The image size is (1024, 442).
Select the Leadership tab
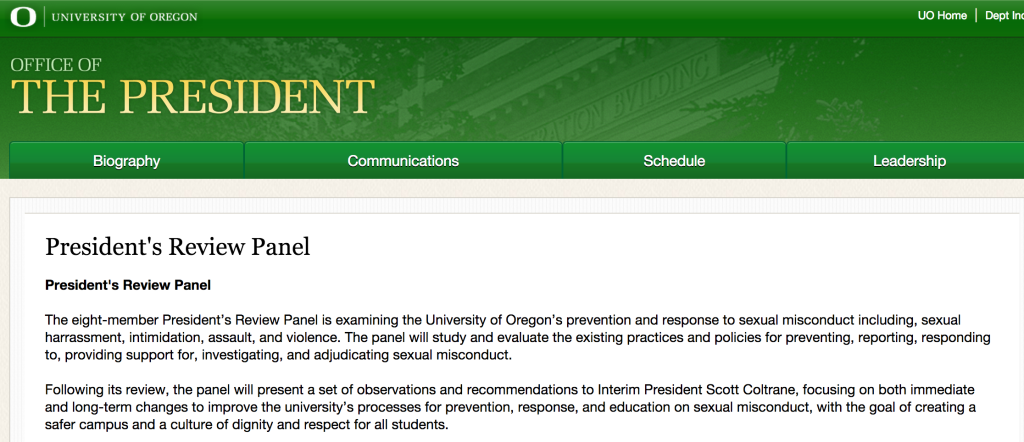(909, 161)
